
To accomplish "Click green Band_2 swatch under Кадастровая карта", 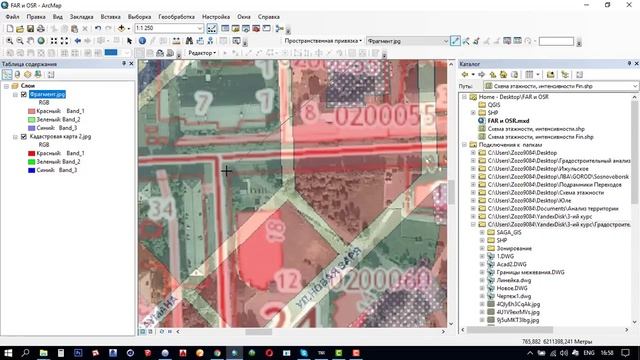I will coord(31,162).
